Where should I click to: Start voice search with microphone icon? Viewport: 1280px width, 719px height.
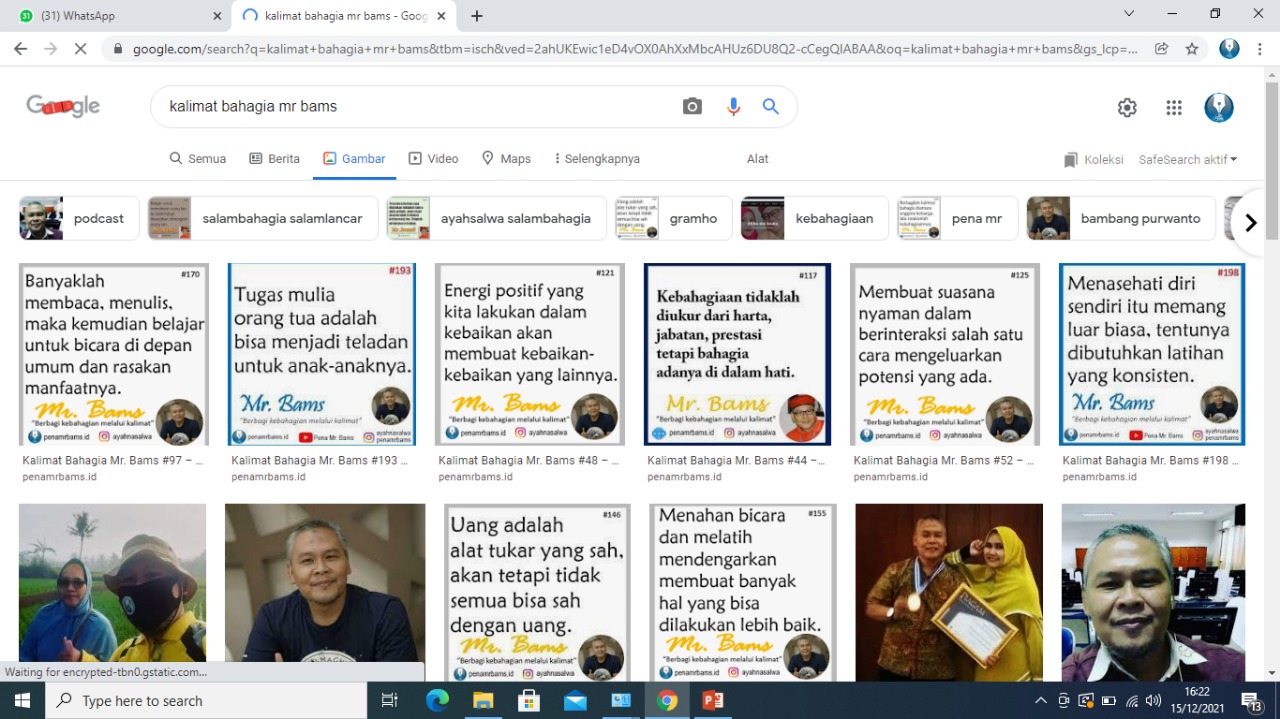[x=733, y=106]
